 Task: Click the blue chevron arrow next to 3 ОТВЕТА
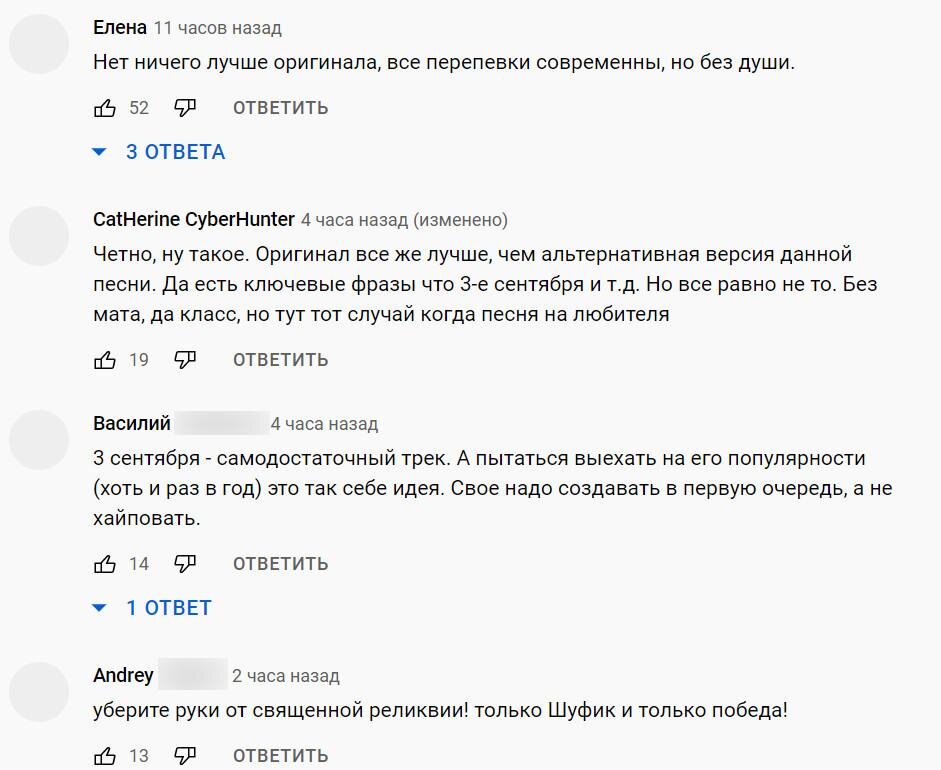[x=98, y=151]
